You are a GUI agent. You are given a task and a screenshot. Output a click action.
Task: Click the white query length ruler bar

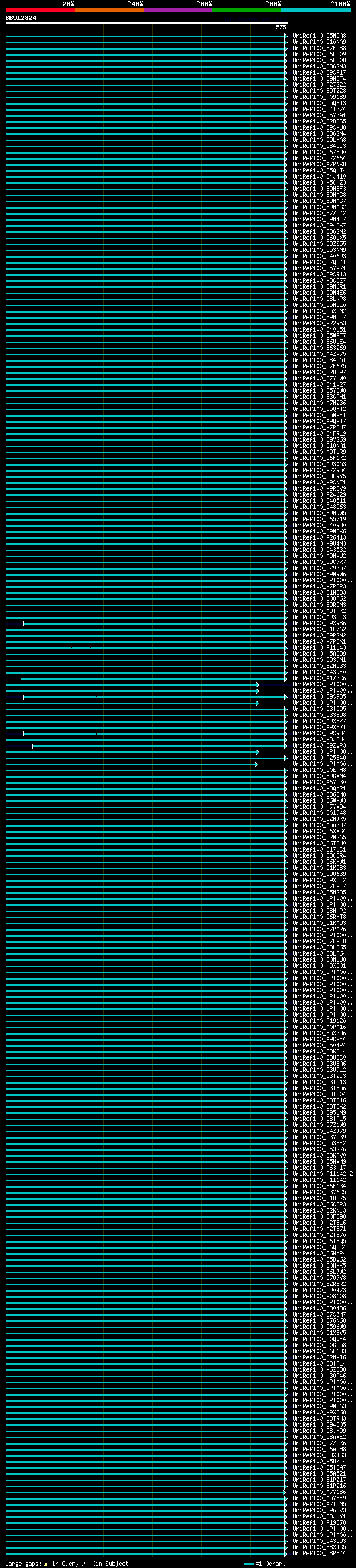tap(147, 22)
